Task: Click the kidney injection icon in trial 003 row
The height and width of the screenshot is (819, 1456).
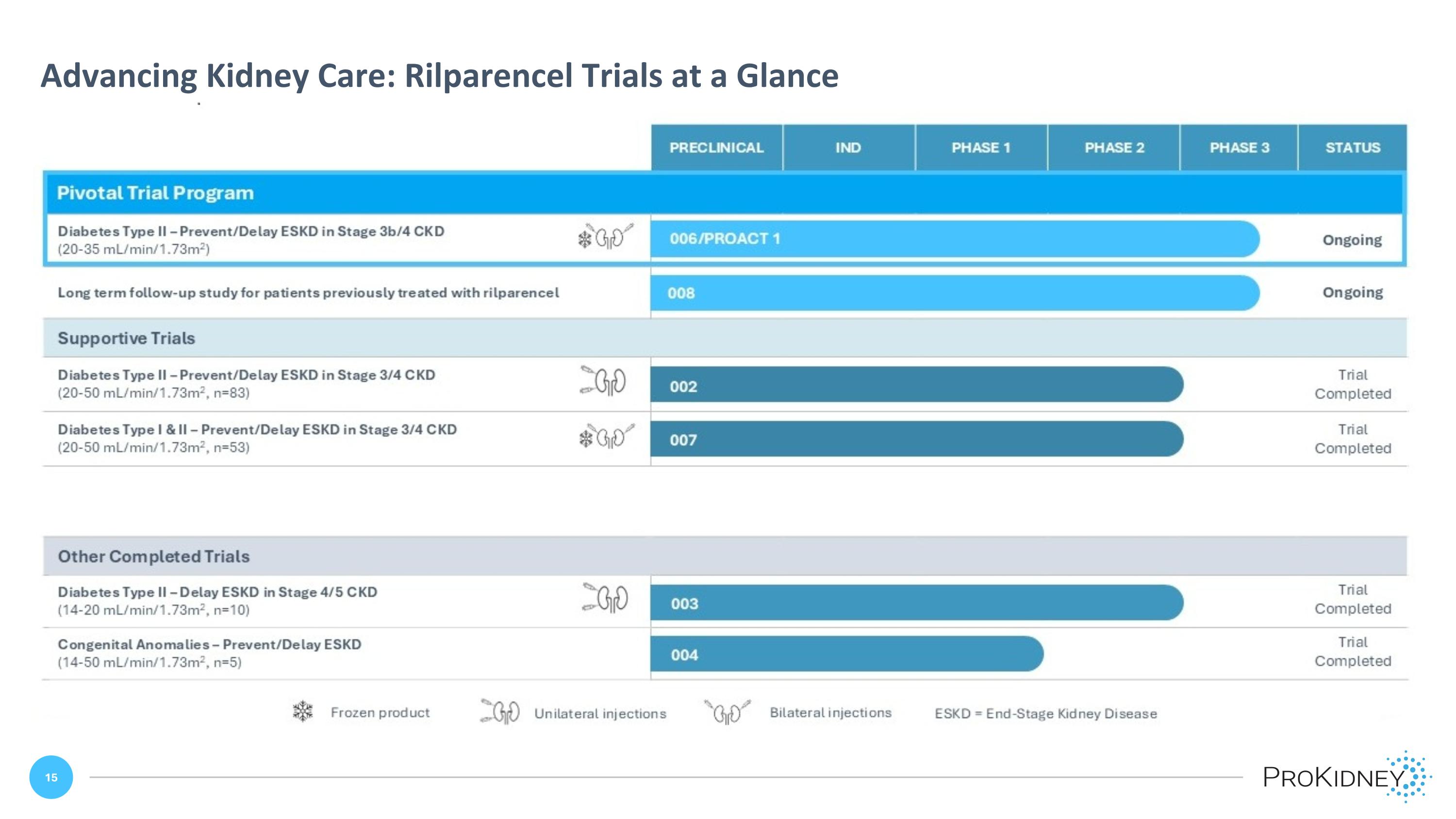Action: pyautogui.click(x=605, y=598)
